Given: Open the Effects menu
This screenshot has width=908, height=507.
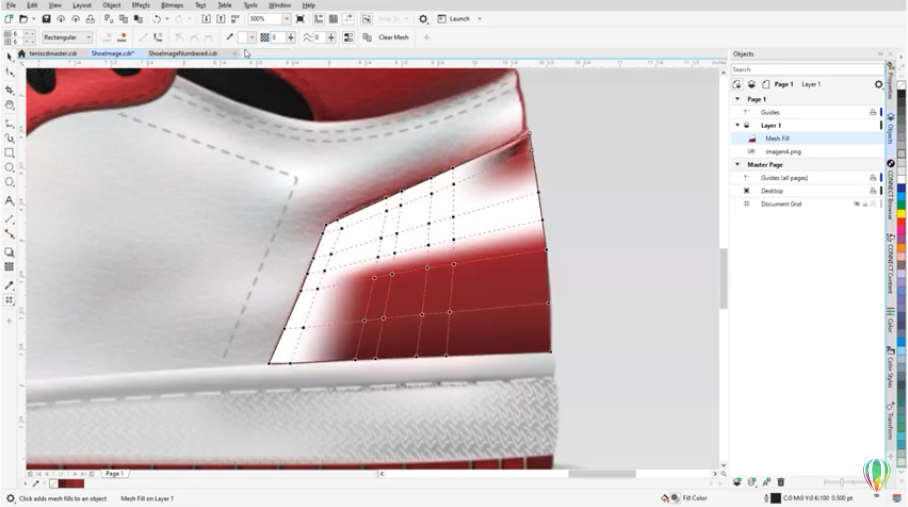Looking at the screenshot, I should point(141,5).
